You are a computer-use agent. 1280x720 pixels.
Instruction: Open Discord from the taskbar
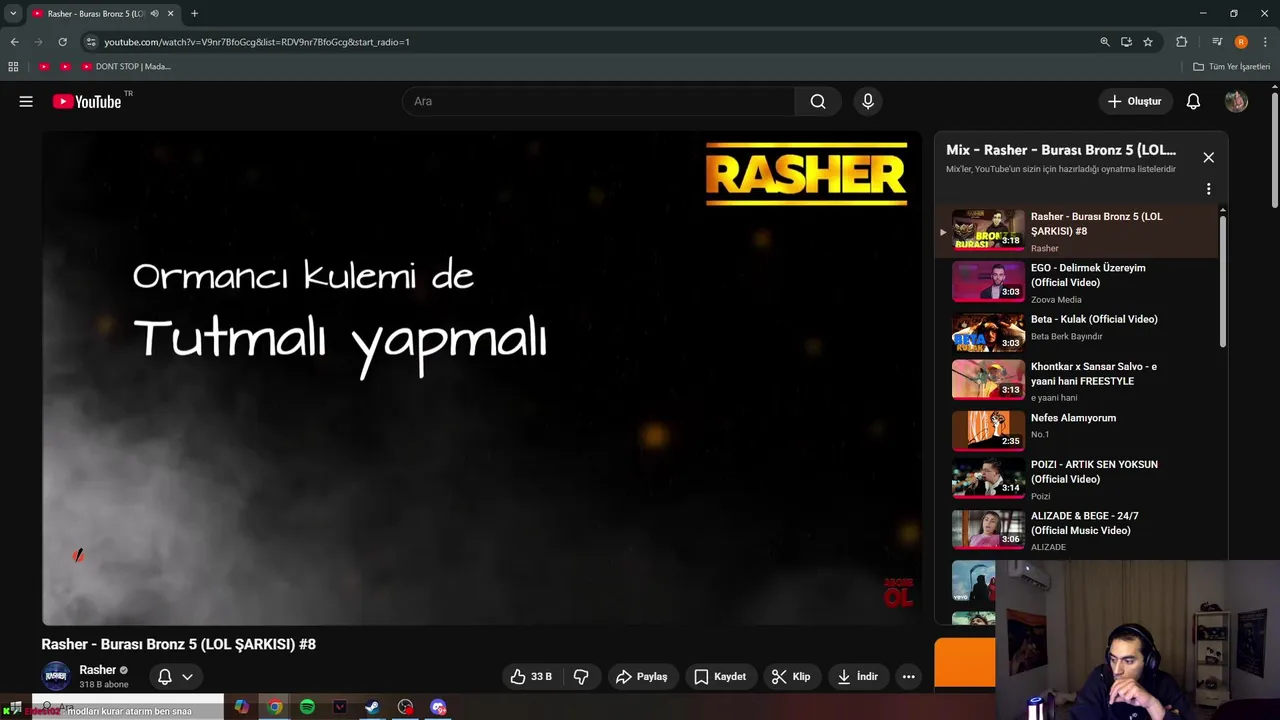(x=438, y=707)
